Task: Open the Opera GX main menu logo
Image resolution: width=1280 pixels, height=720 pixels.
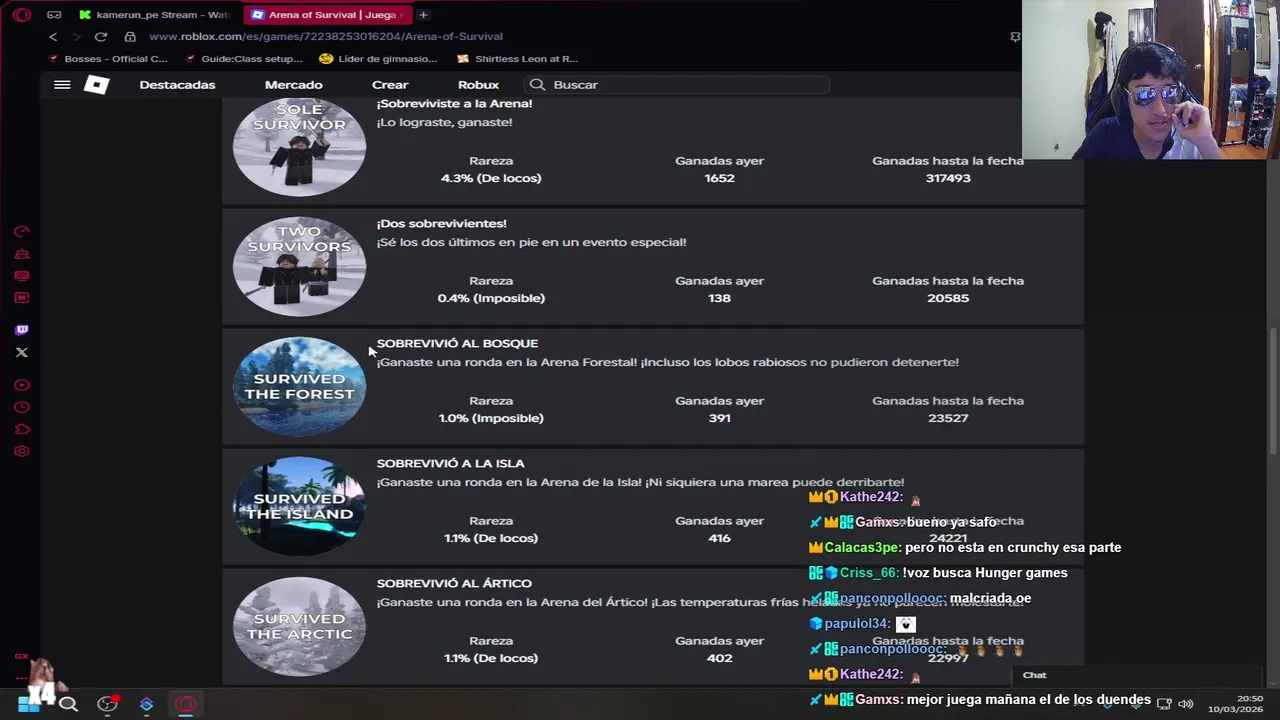Action: (22, 15)
